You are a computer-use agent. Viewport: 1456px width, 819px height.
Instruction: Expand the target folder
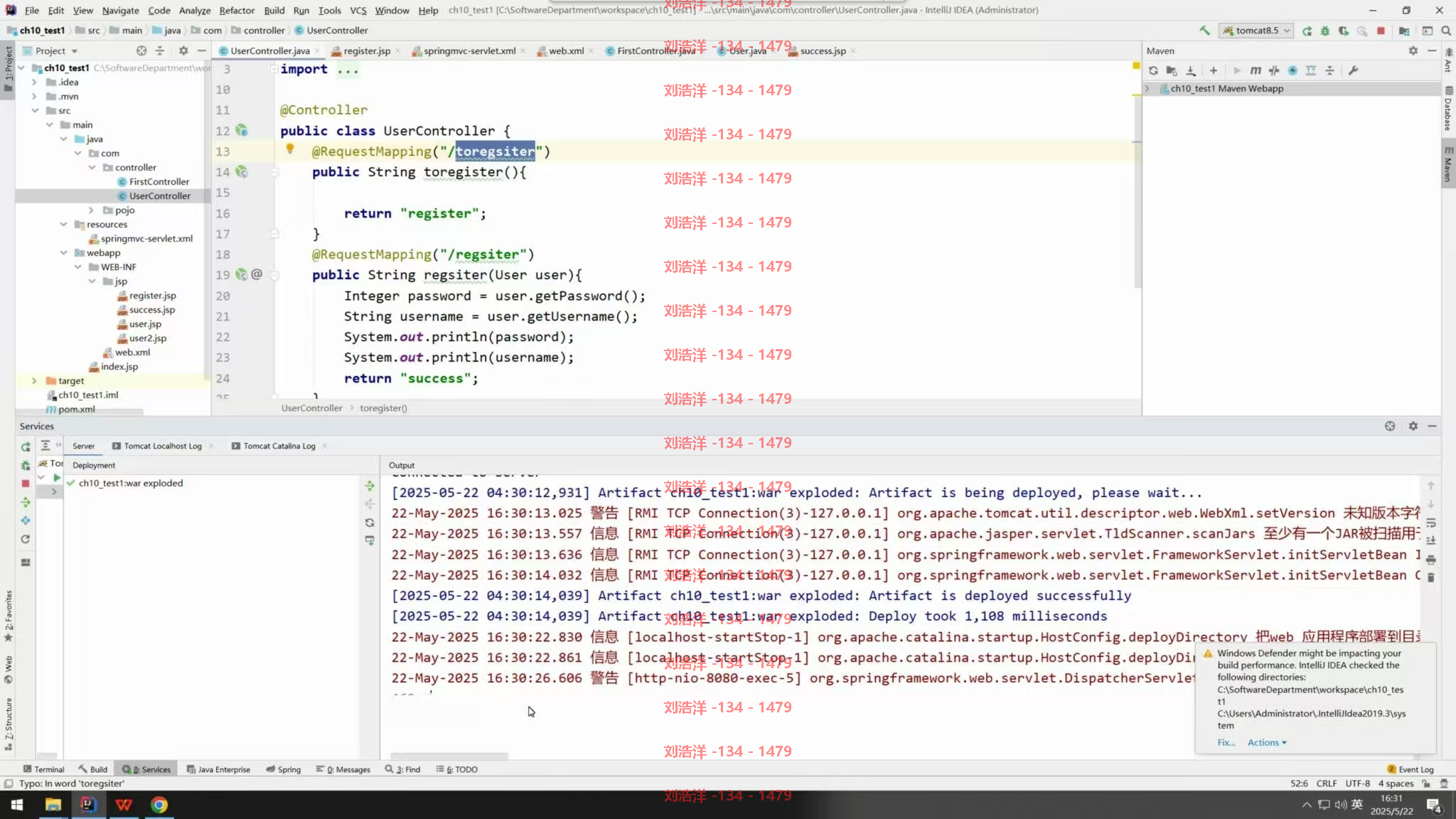click(34, 381)
